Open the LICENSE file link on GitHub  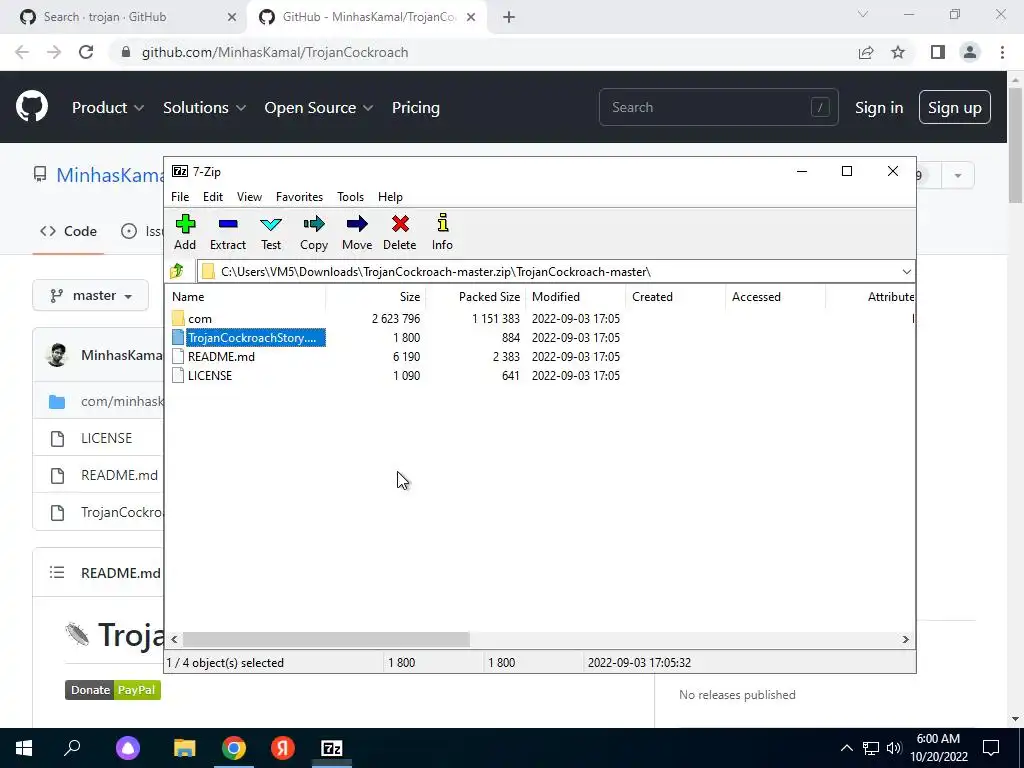[106, 438]
